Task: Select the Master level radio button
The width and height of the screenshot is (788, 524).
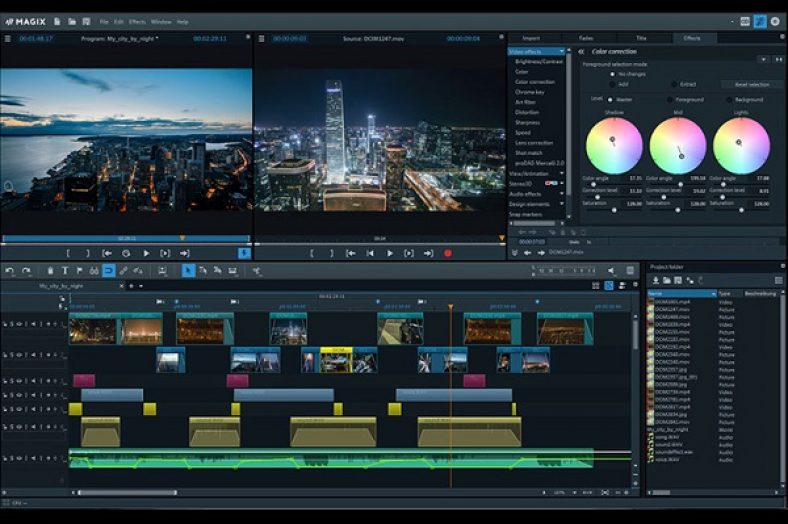Action: (611, 100)
